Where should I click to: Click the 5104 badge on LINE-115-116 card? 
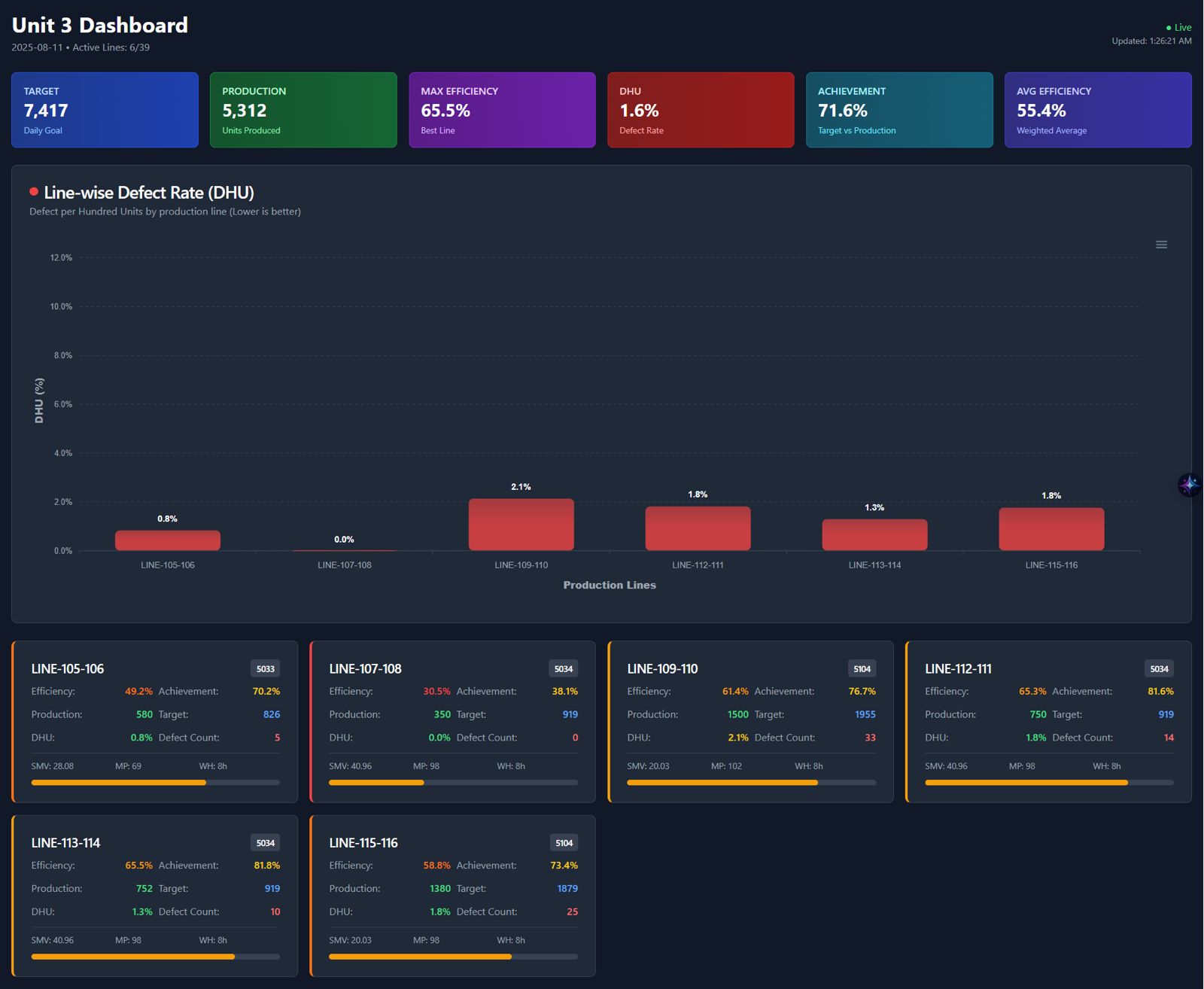pyautogui.click(x=564, y=843)
